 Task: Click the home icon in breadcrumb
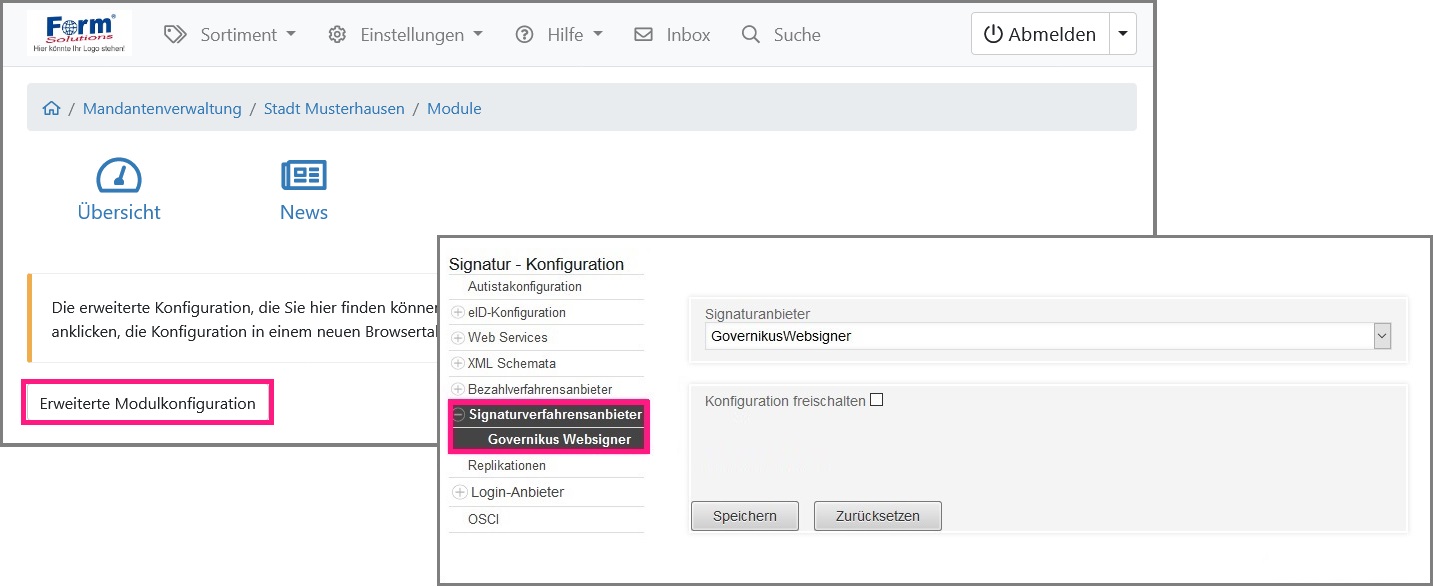point(51,109)
